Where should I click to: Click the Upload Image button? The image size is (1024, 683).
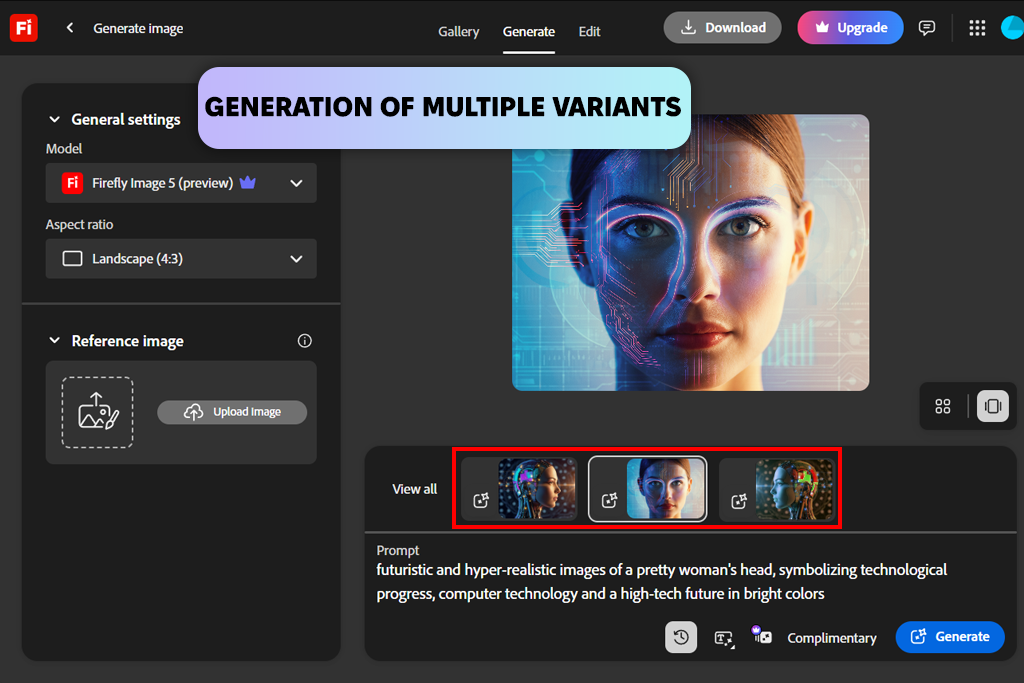[232, 412]
